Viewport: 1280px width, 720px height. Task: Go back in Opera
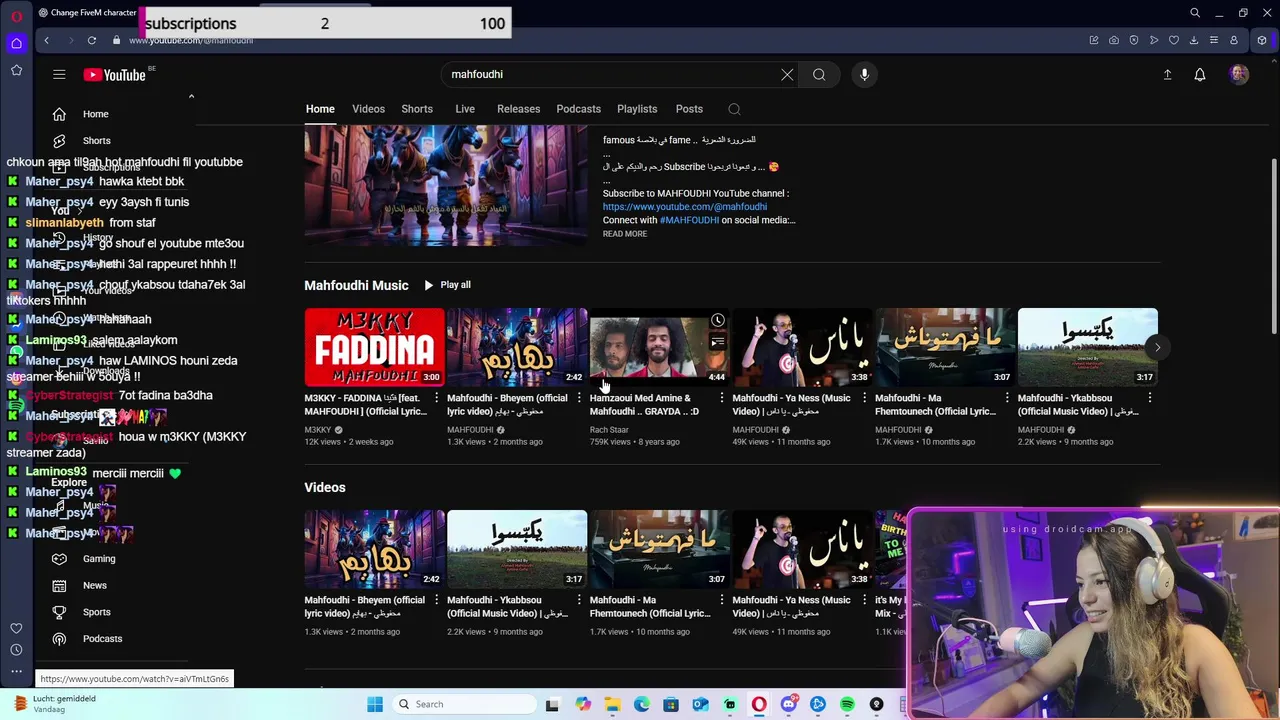tap(47, 40)
